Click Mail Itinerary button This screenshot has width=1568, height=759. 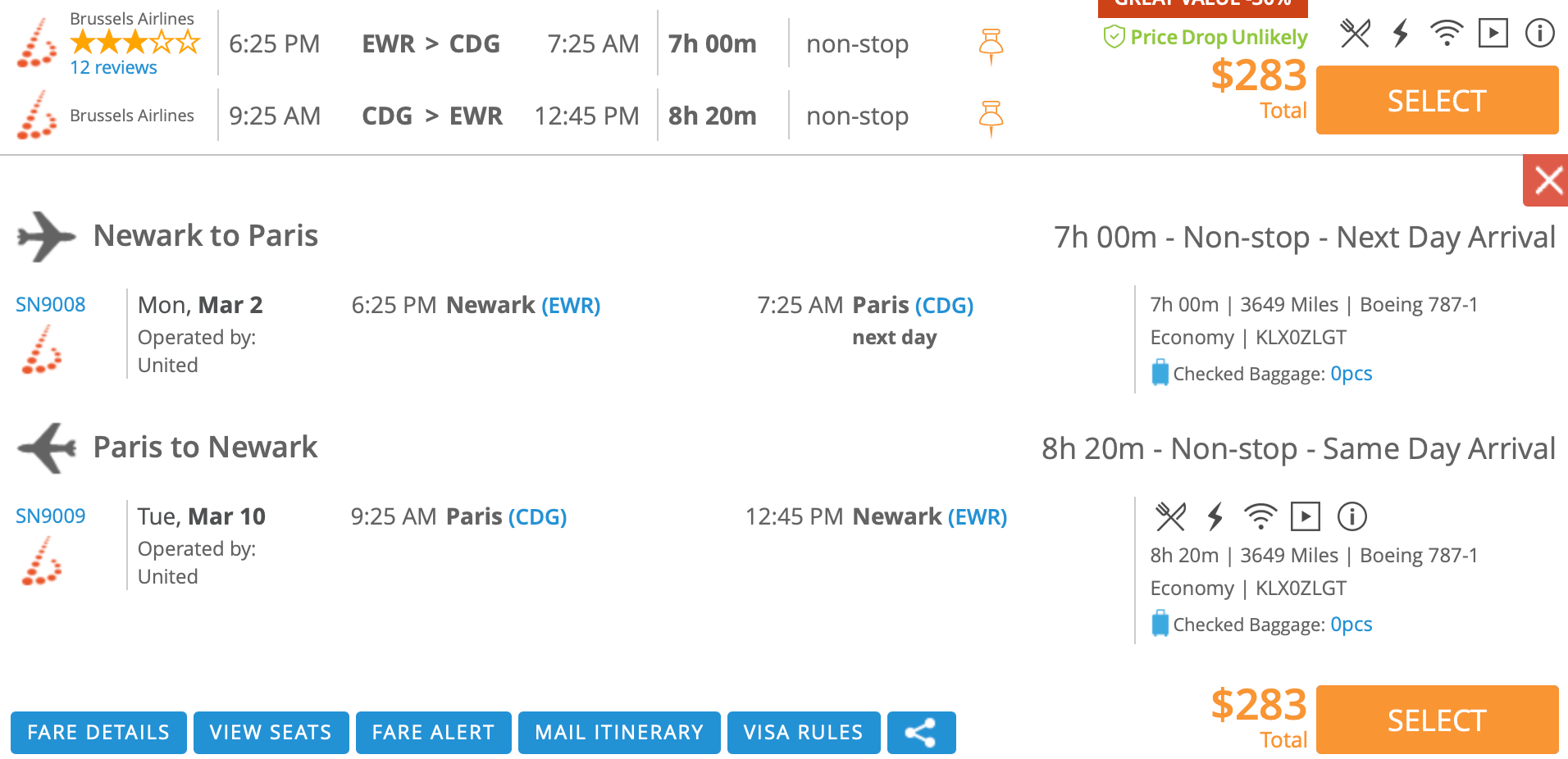coord(619,732)
